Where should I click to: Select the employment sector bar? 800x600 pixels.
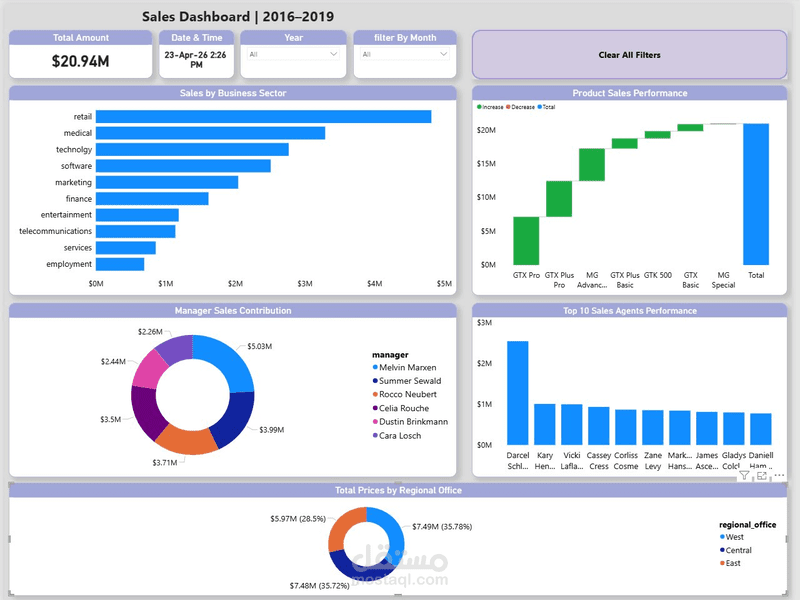coord(120,264)
